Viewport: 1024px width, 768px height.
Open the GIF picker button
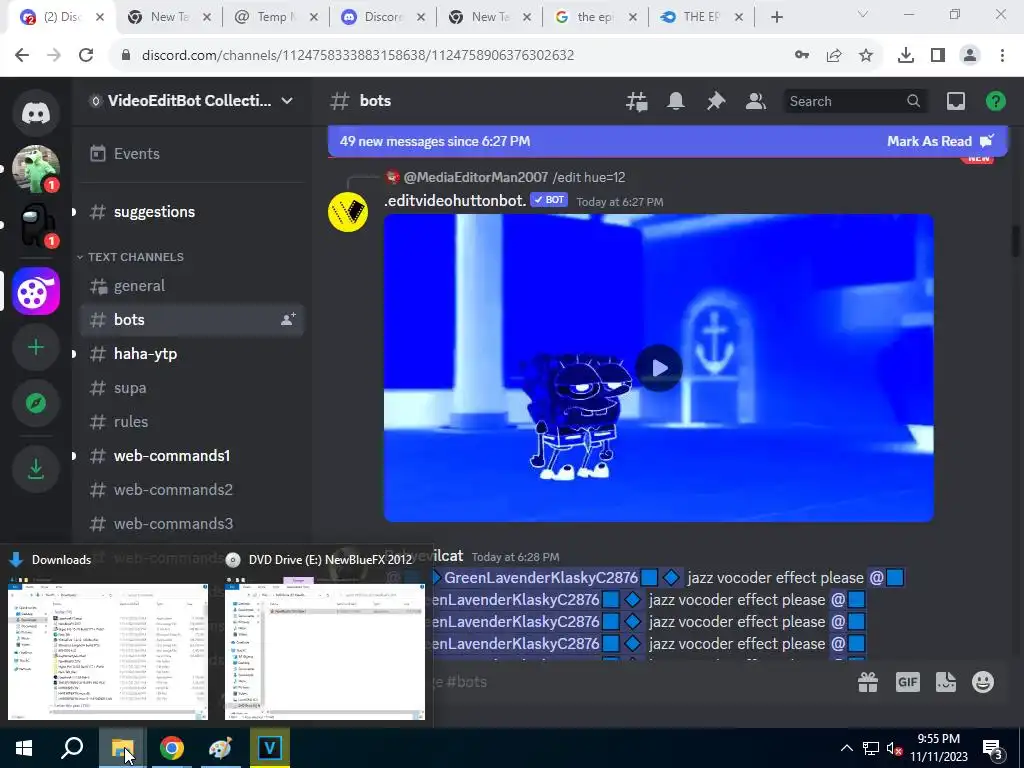[x=908, y=682]
